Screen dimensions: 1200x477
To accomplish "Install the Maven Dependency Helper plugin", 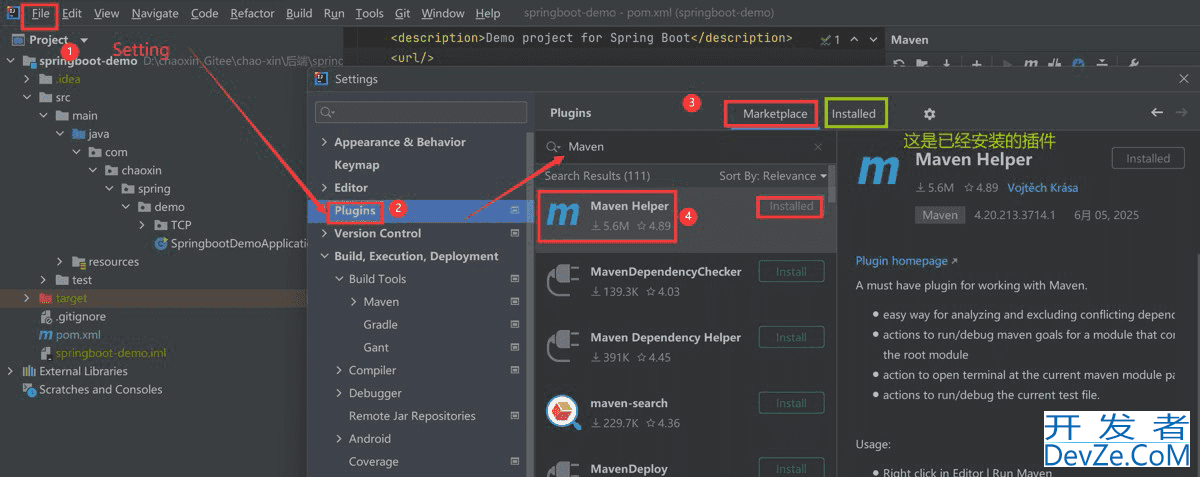I will (x=791, y=337).
